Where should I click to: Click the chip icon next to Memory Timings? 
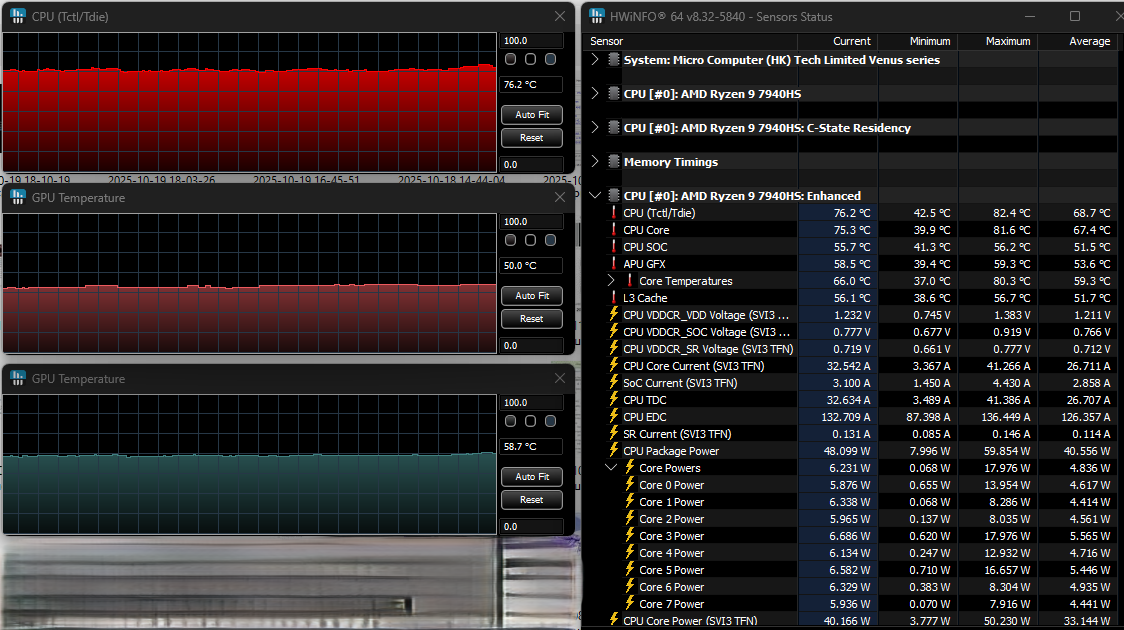pos(614,162)
